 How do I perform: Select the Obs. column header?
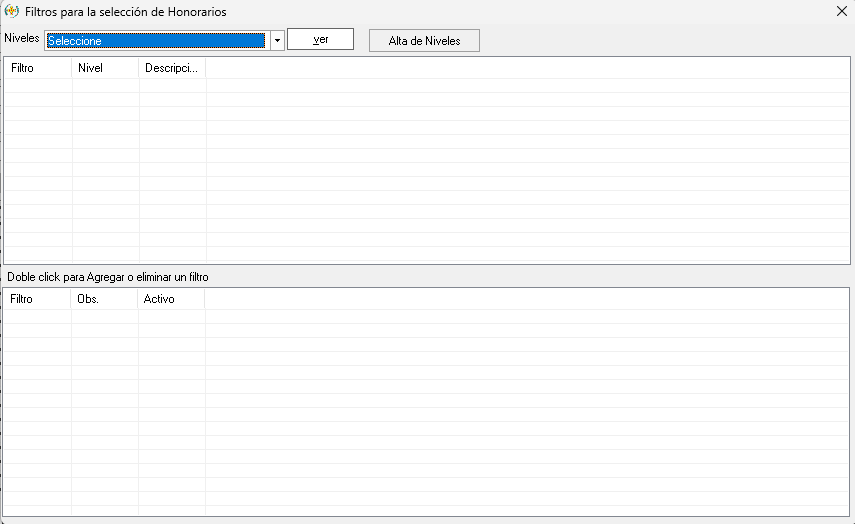104,299
